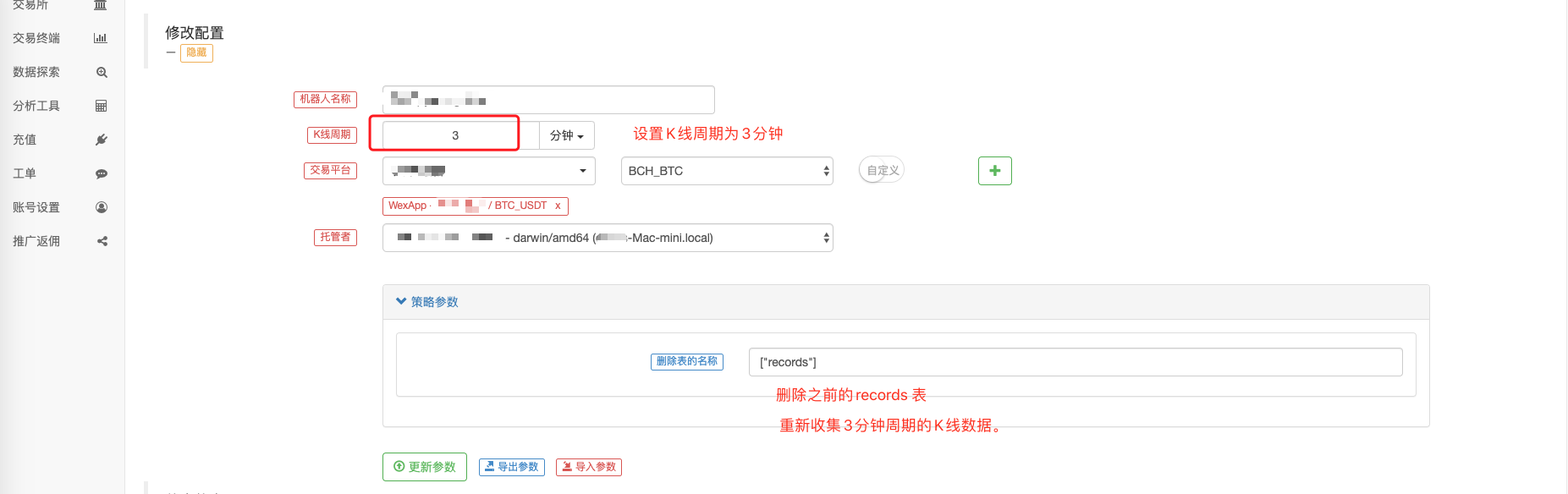Click the 托管者 label
This screenshot has height=494, width=1568.
point(336,237)
